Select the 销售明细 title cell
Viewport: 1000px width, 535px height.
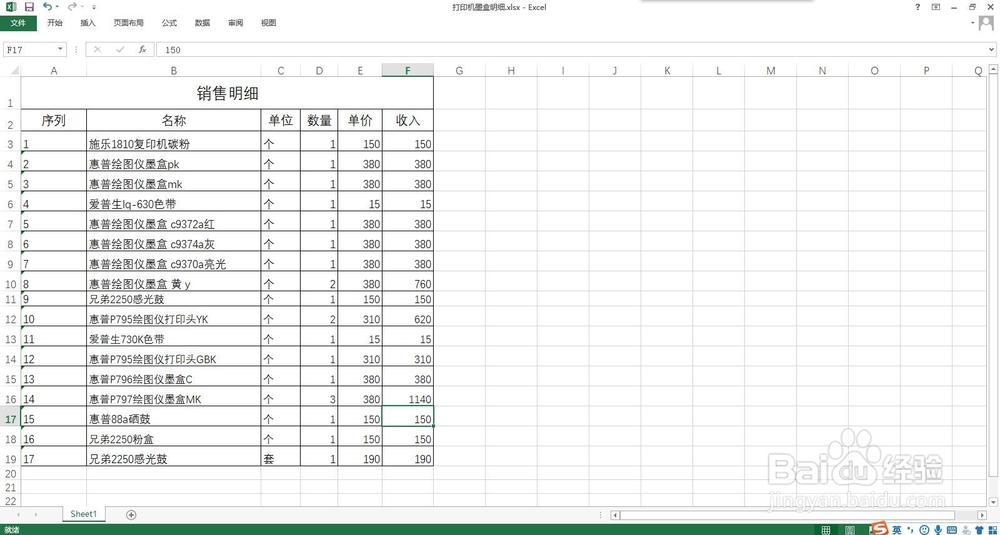tap(227, 93)
